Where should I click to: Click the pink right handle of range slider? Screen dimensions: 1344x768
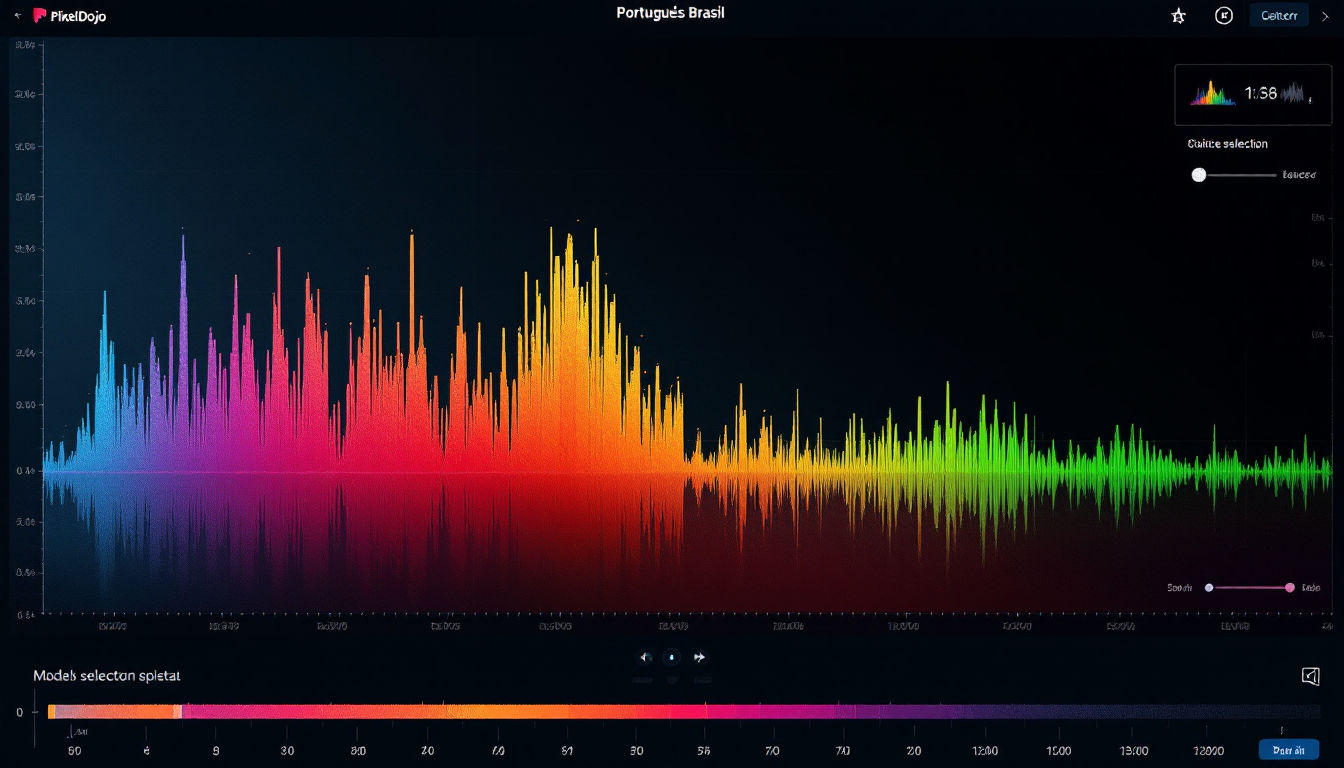[1290, 588]
